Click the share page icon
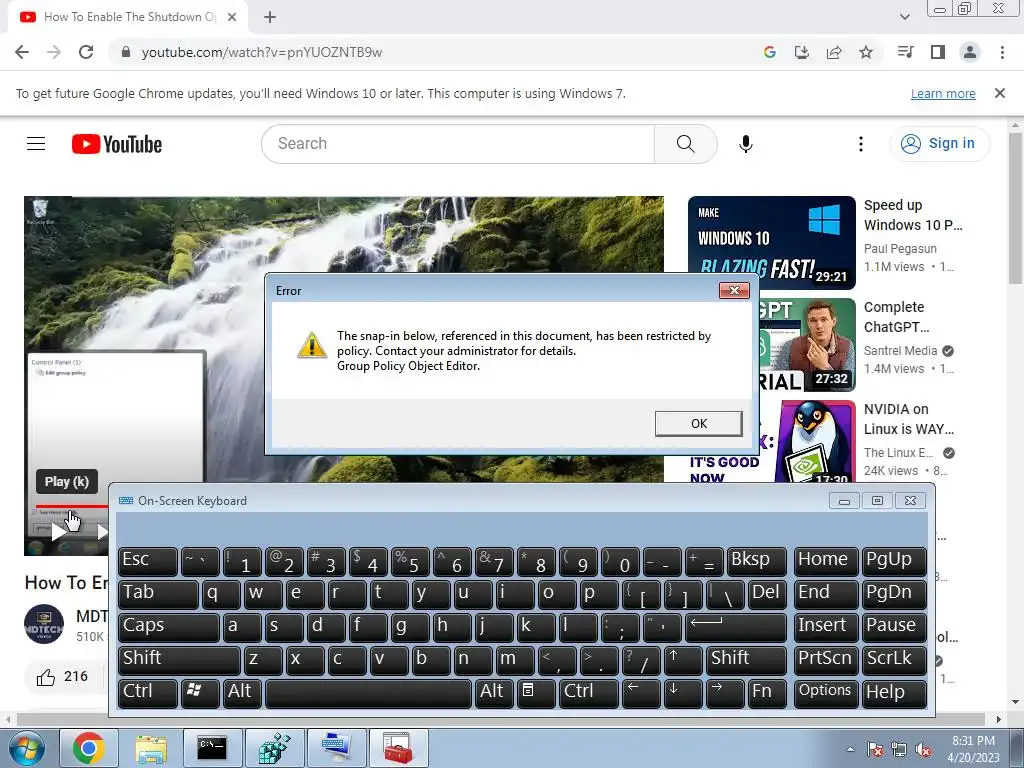 (834, 52)
